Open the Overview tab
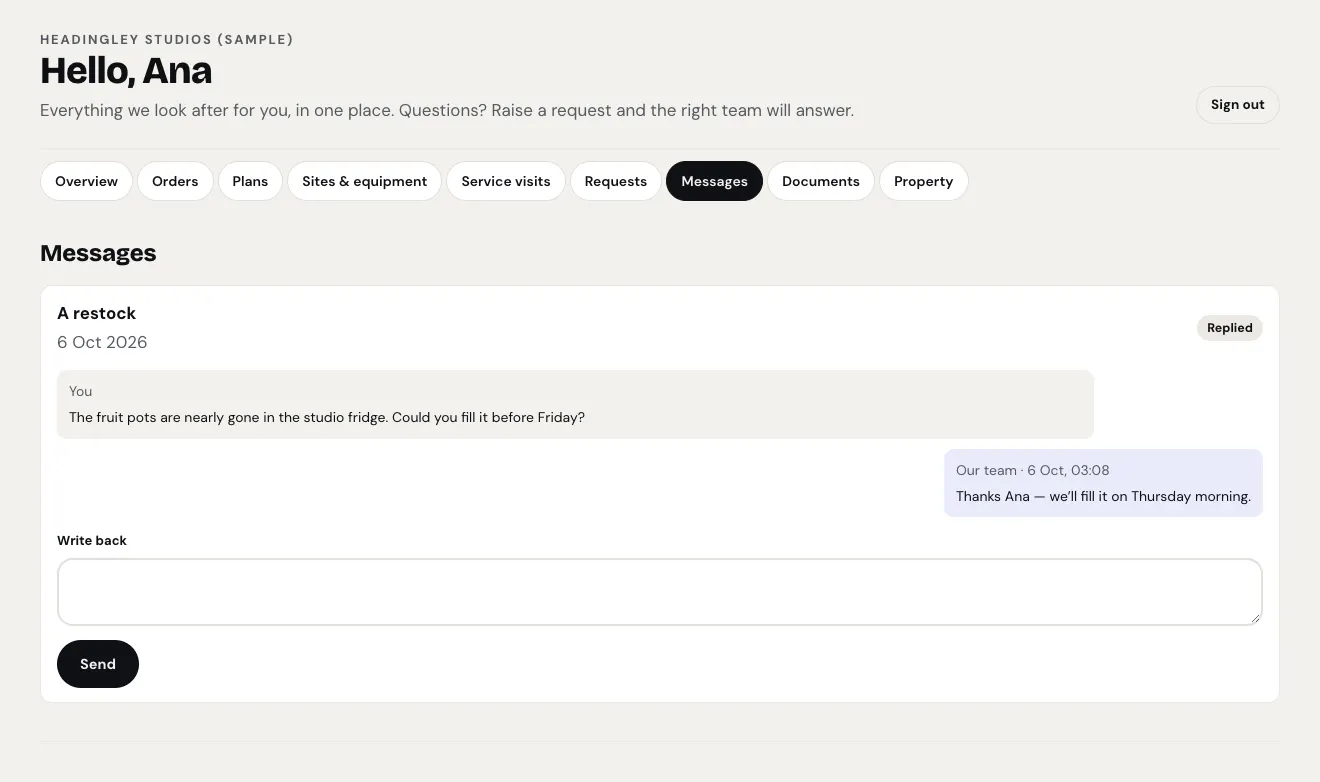Image resolution: width=1320 pixels, height=782 pixels. click(86, 181)
